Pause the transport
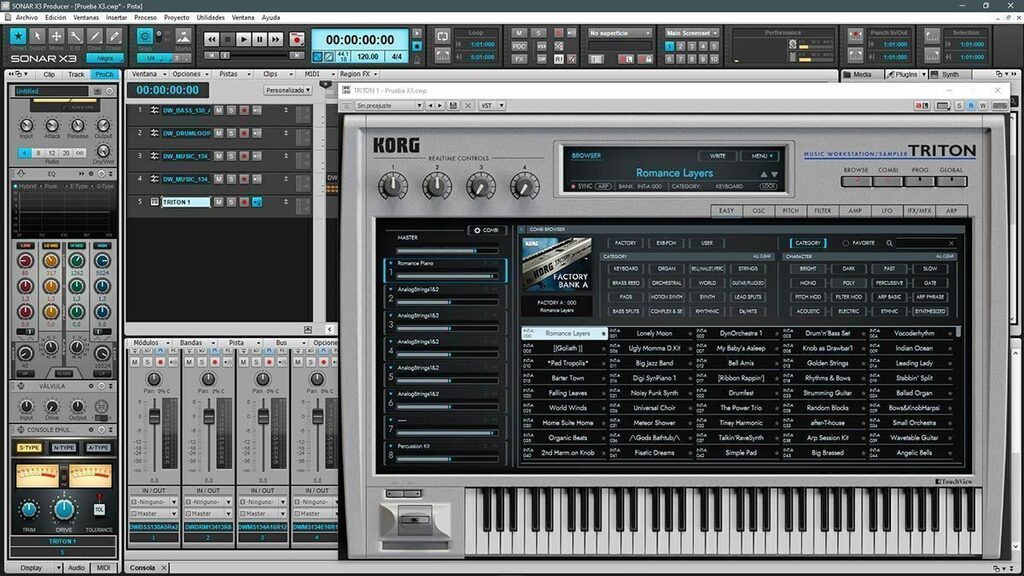The image size is (1024, 576). (x=259, y=40)
